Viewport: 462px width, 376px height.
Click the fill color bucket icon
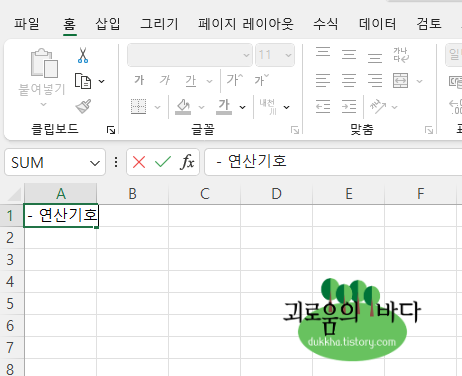[183, 107]
